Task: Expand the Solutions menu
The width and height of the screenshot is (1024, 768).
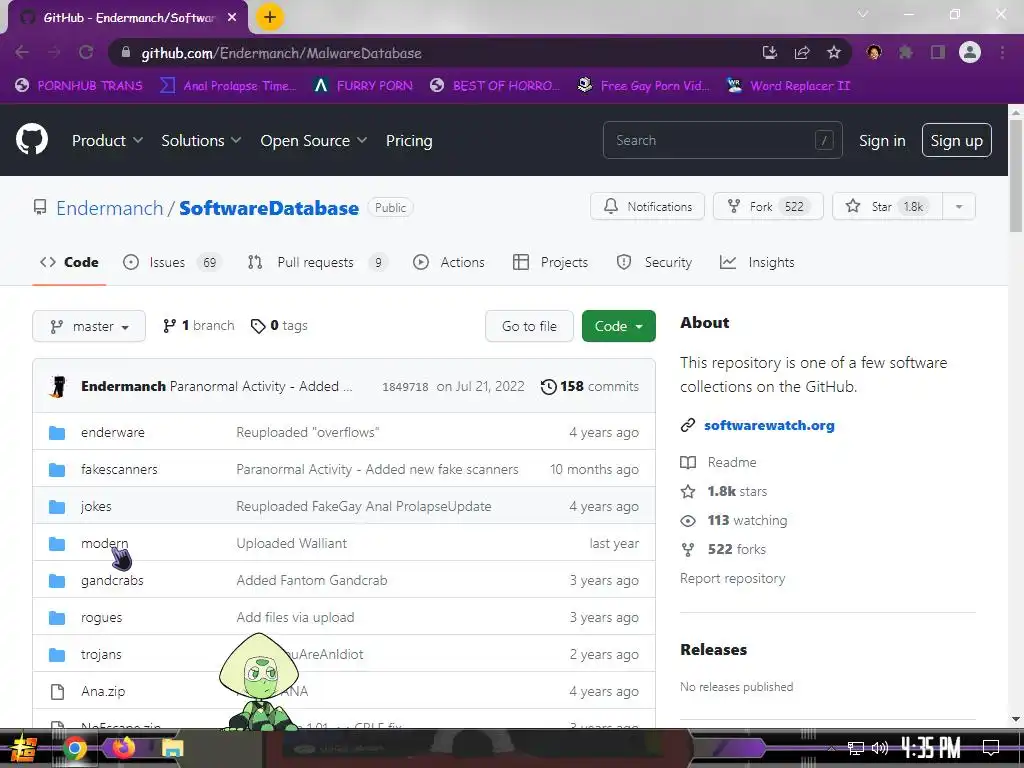Action: click(x=201, y=140)
